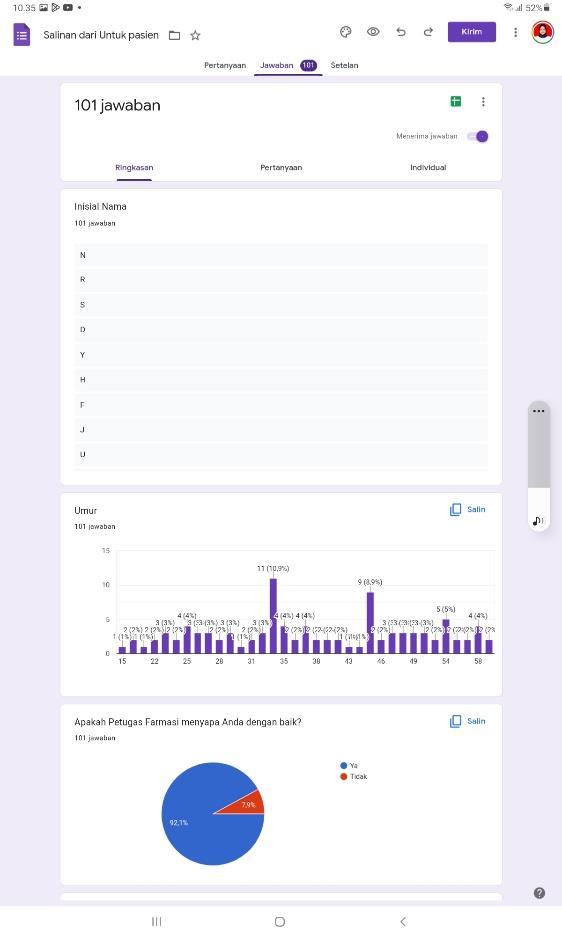
Task: Star the form with the star icon
Action: point(195,35)
